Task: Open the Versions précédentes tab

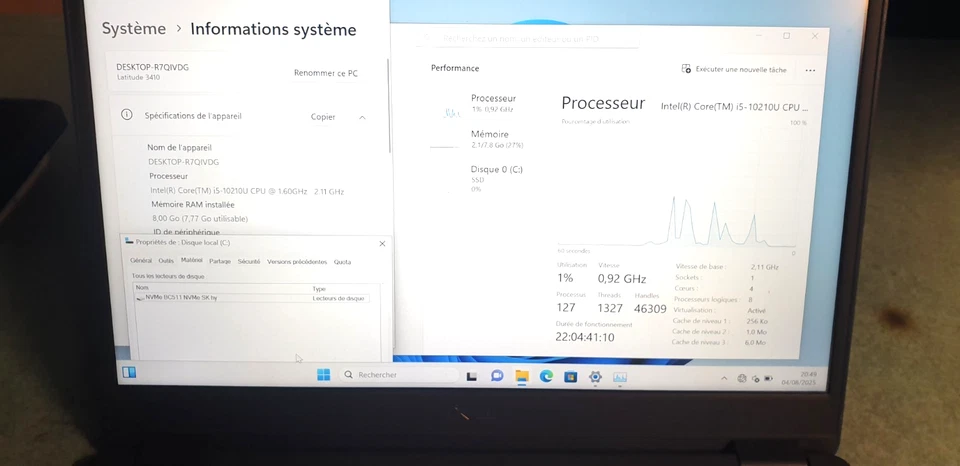Action: tap(297, 262)
